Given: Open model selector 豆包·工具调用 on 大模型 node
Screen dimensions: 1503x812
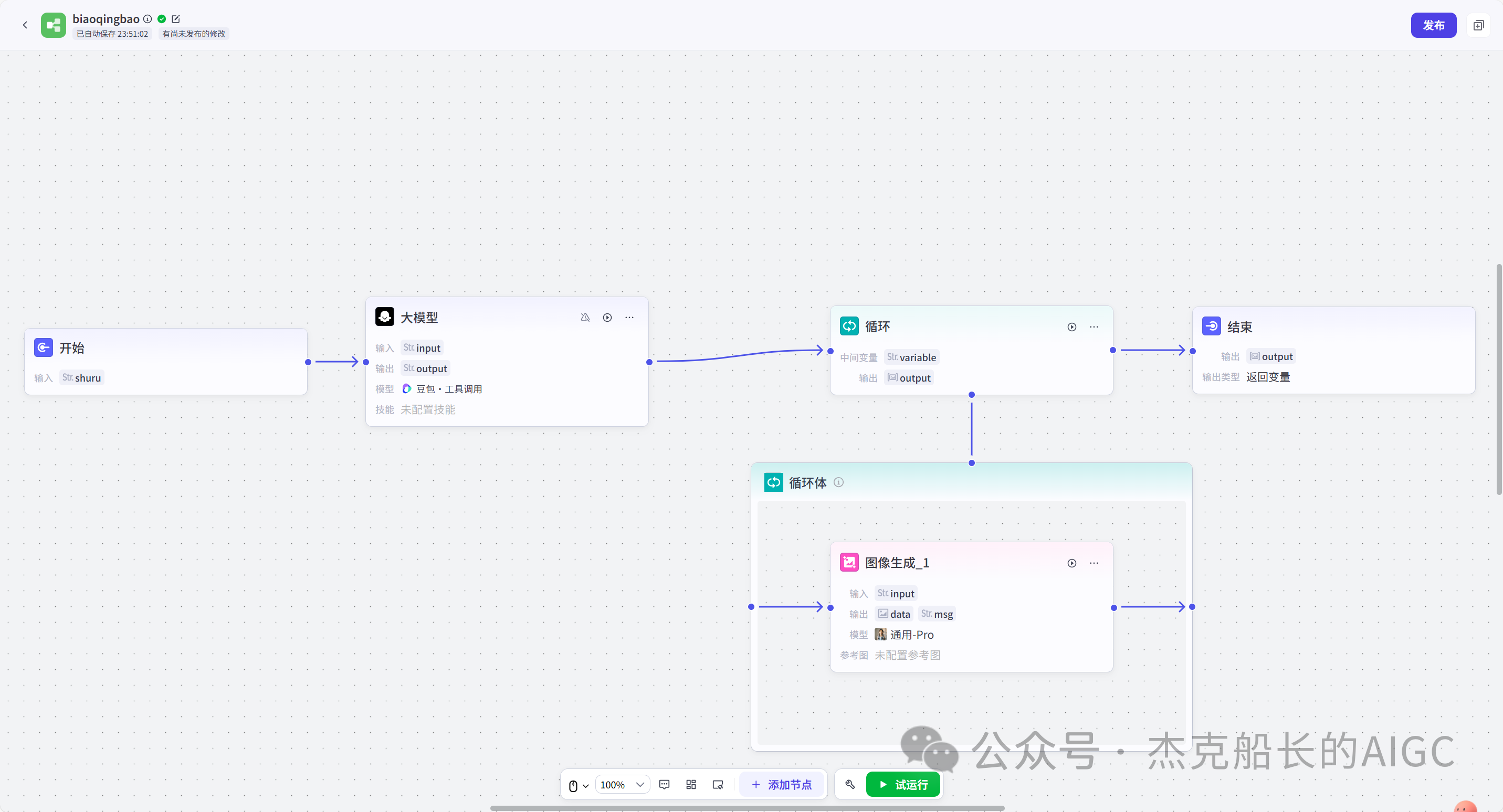Looking at the screenshot, I should pos(448,388).
